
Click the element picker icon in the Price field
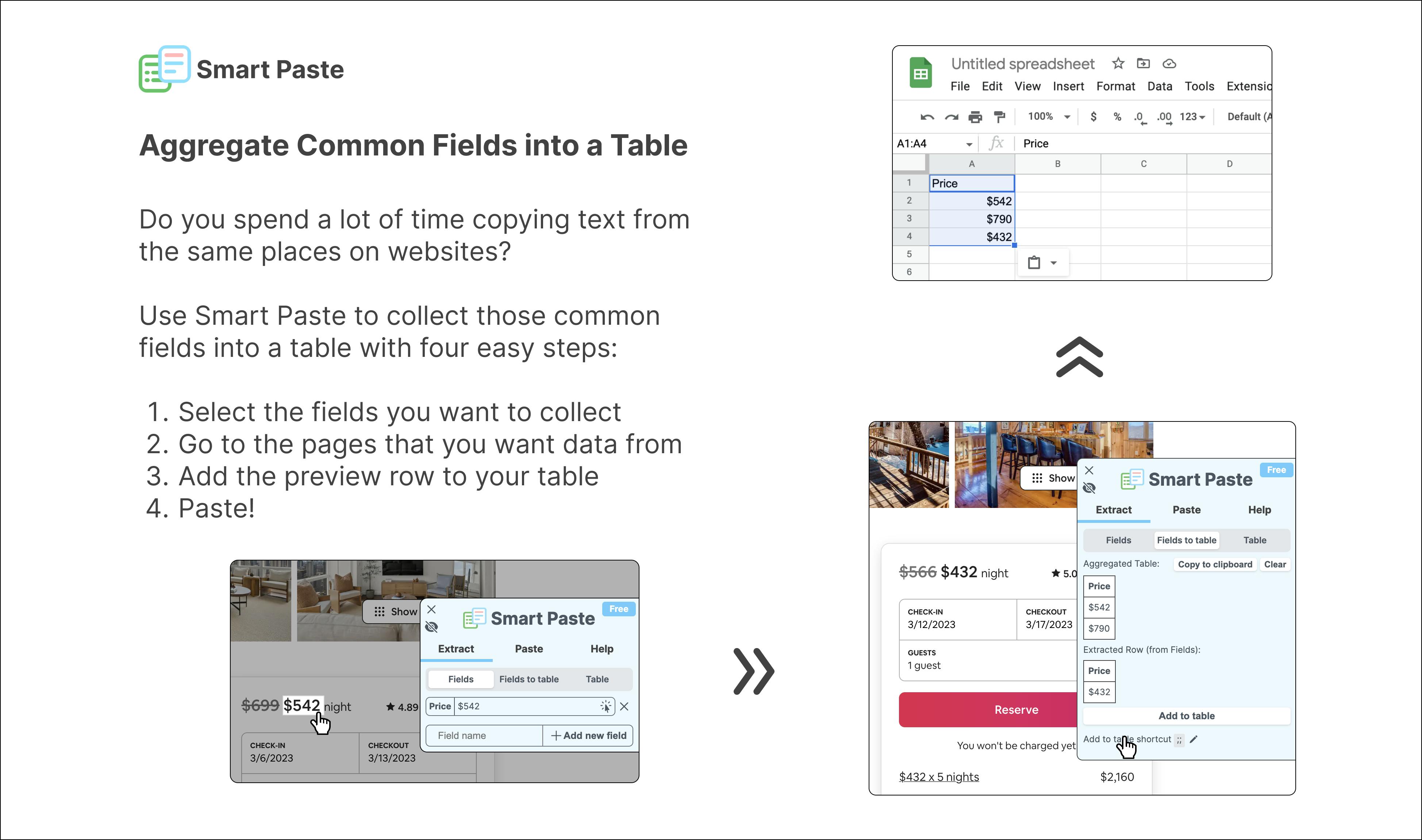point(606,706)
